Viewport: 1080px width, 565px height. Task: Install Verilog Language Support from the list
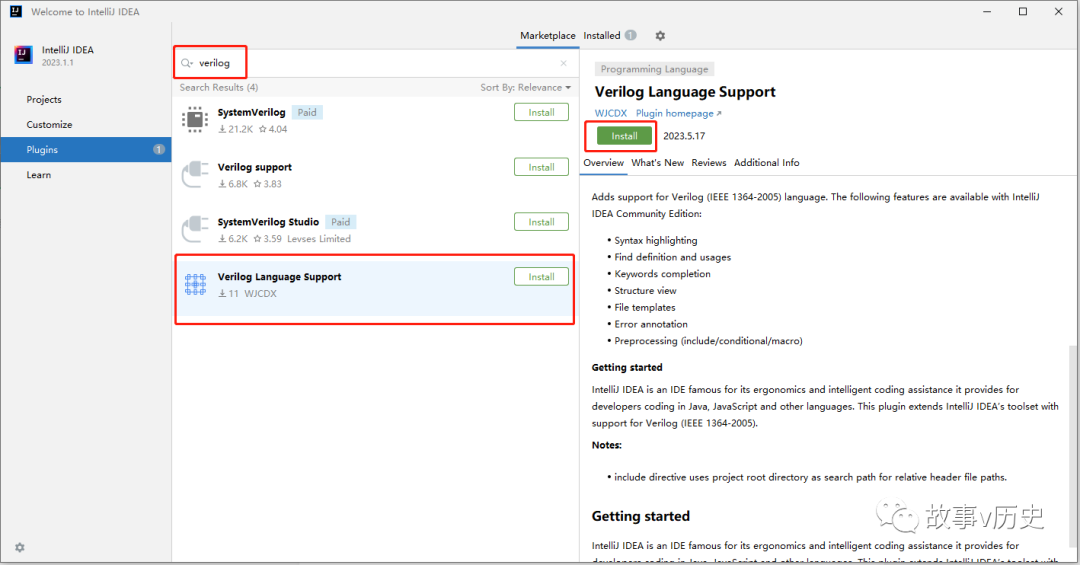(x=541, y=276)
